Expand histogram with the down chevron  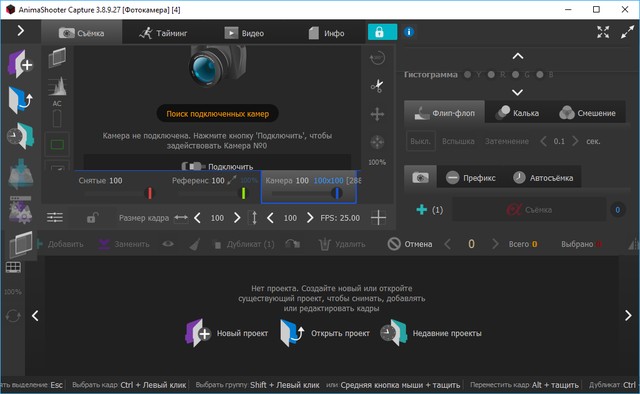[x=518, y=93]
